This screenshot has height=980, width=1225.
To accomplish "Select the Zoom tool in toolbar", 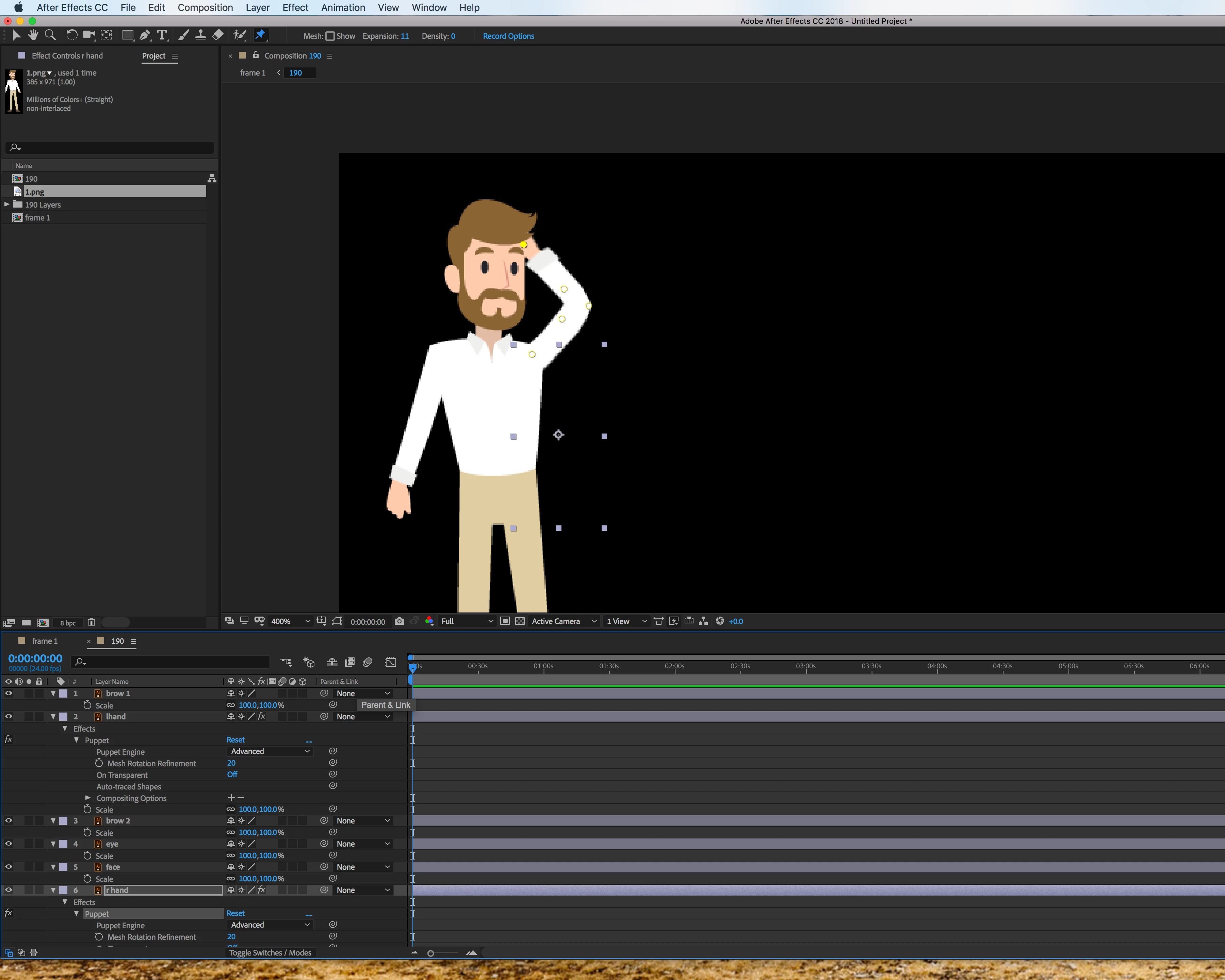I will (x=50, y=35).
